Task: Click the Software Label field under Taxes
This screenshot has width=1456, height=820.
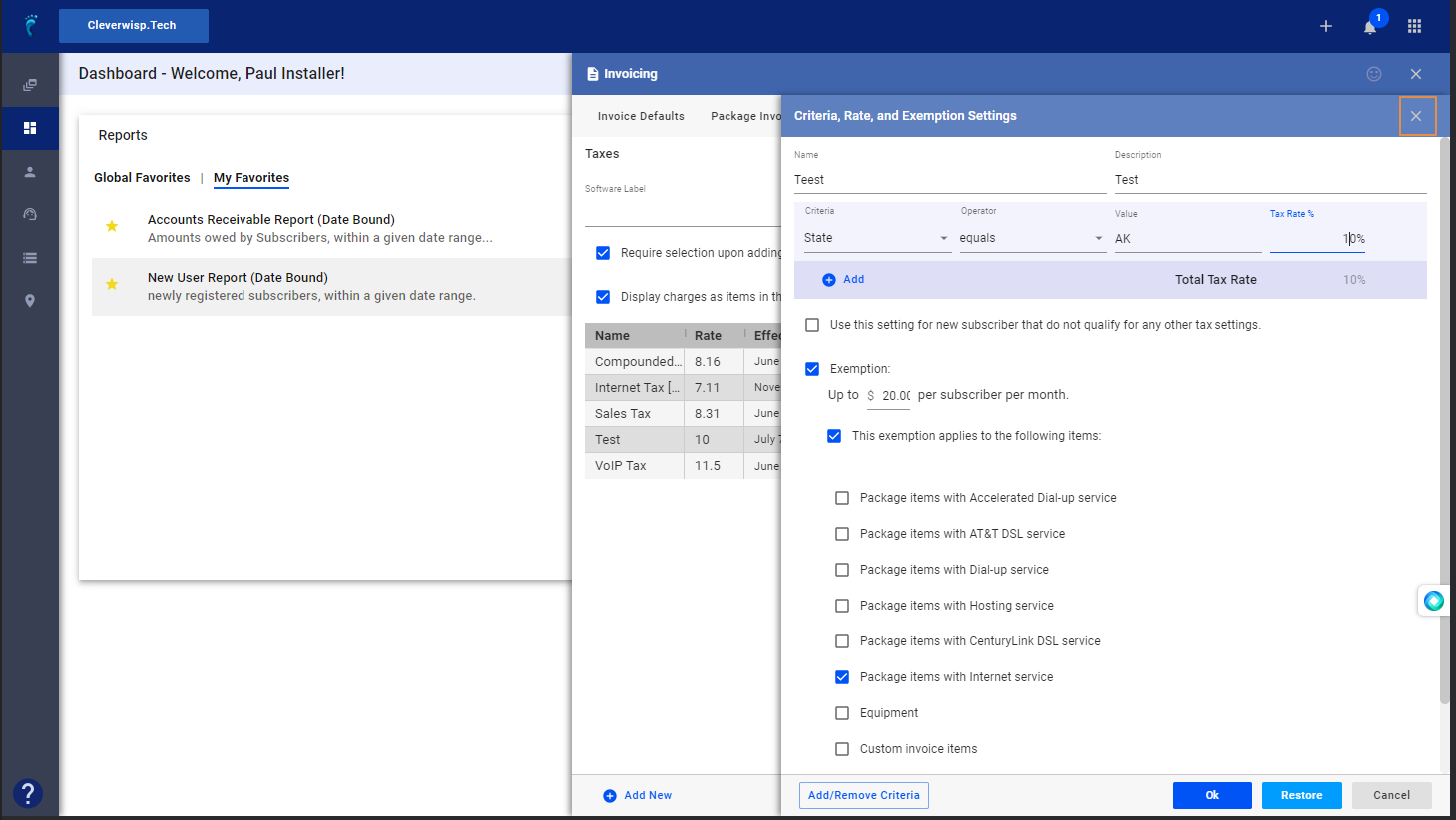Action: click(683, 212)
